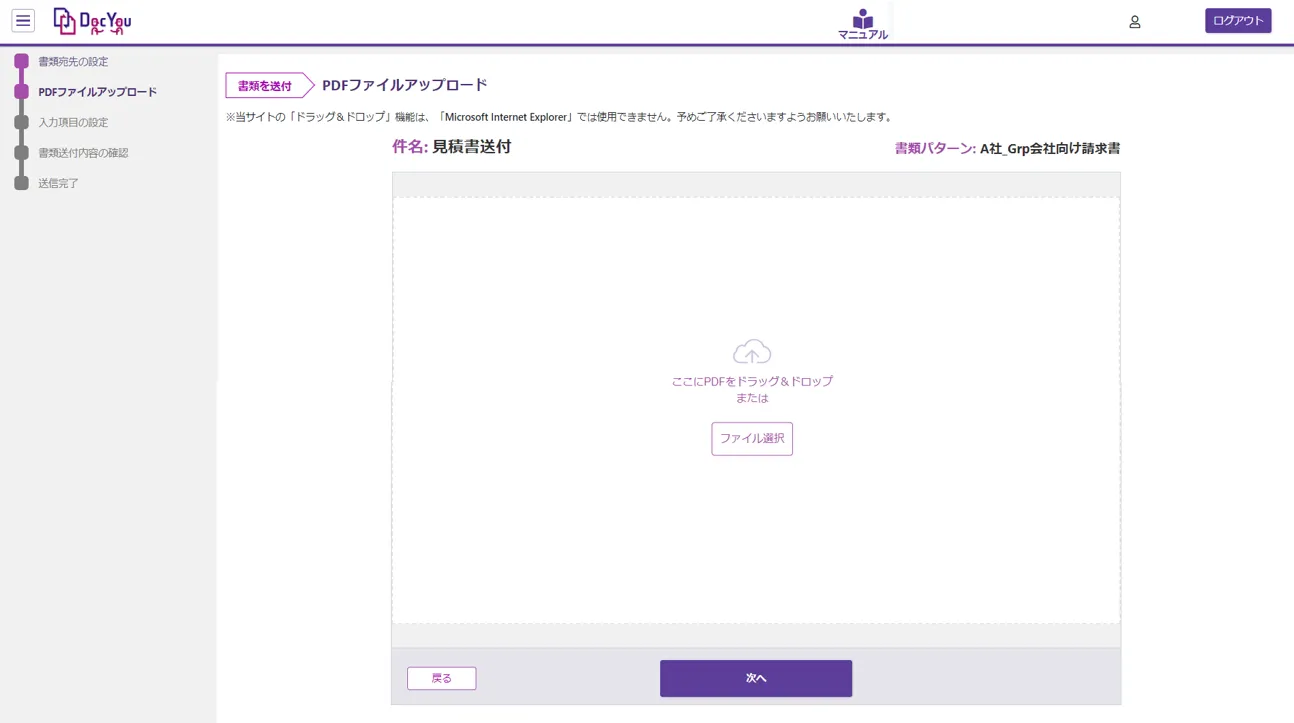The width and height of the screenshot is (1294, 723).
Task: Open the マニュアル book icon
Action: coord(863,24)
